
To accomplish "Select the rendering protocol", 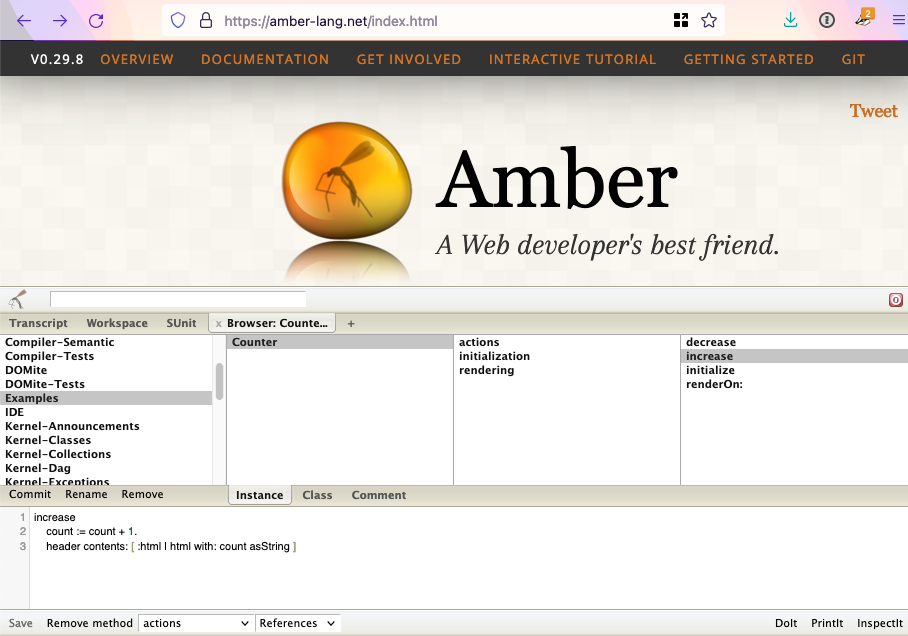I will (x=567, y=370).
